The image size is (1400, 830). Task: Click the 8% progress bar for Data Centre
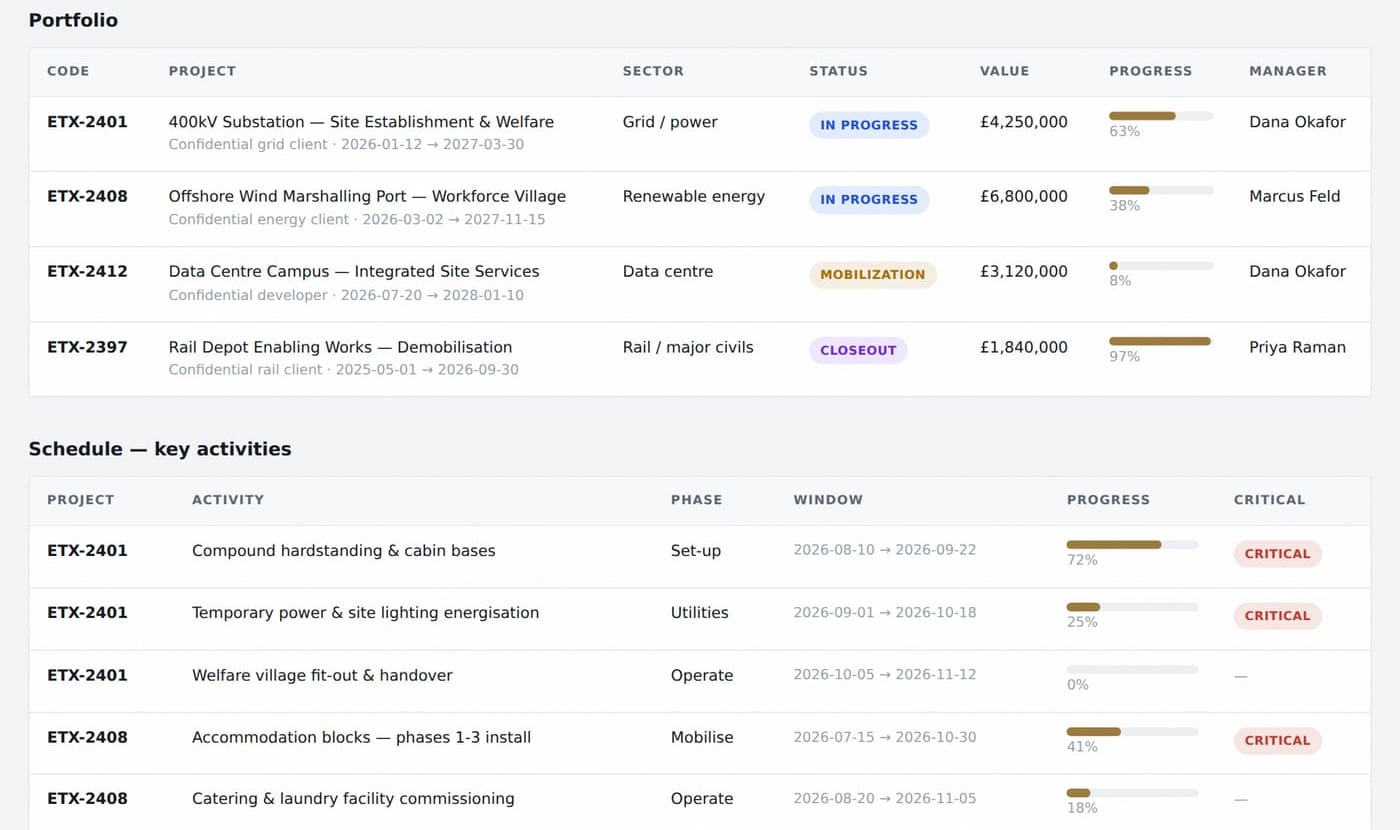point(1161,266)
